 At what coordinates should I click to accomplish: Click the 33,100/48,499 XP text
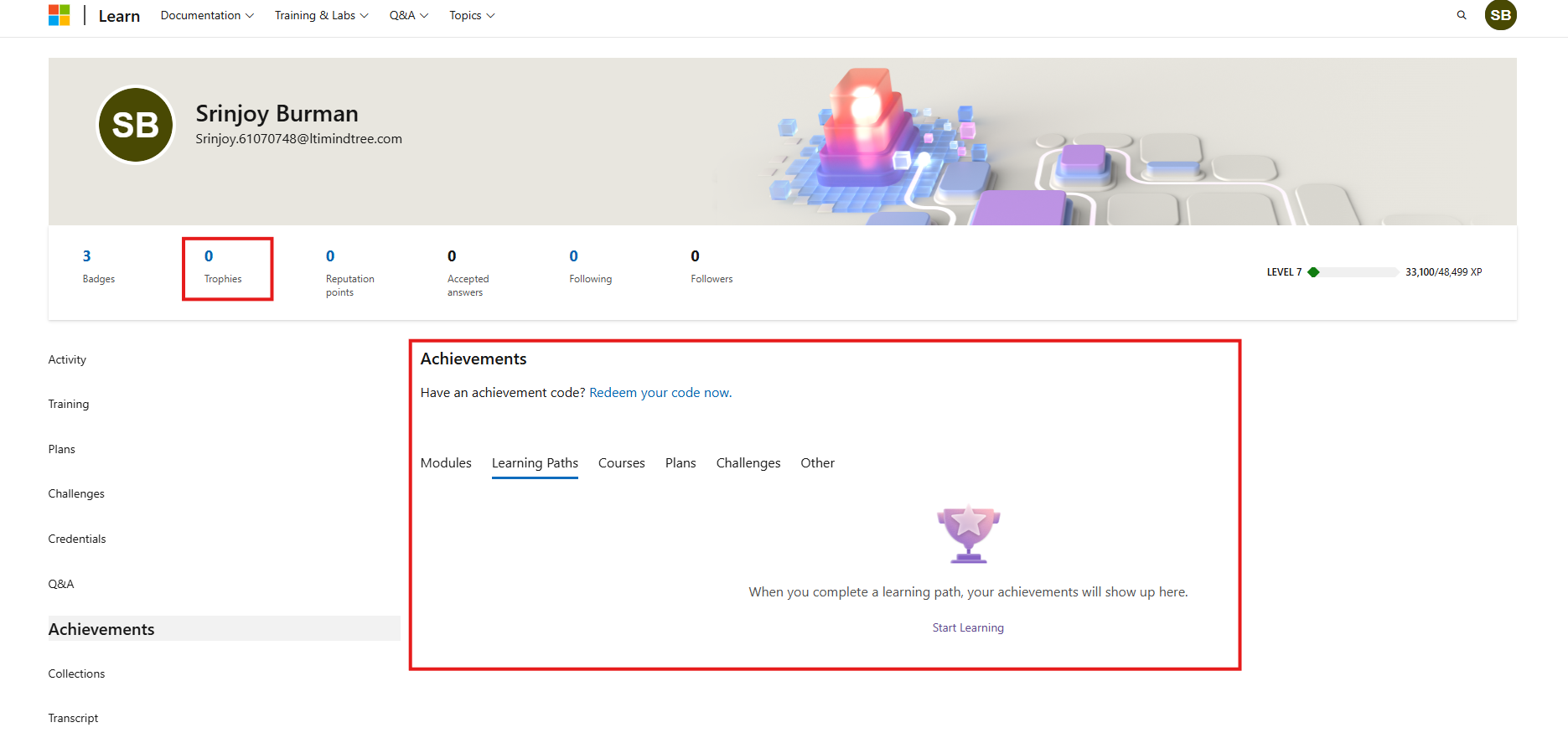coord(1444,272)
